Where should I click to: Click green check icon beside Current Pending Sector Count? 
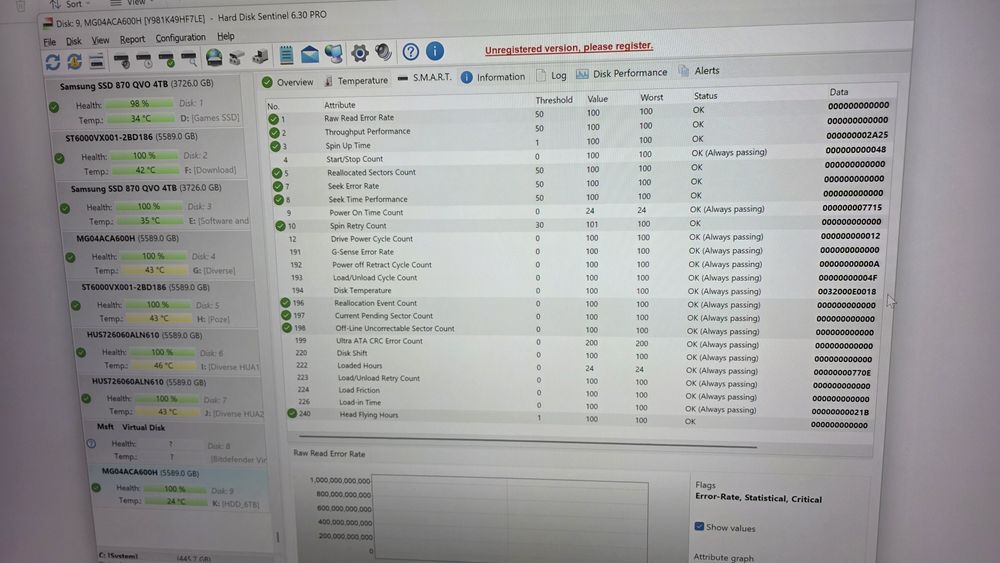coord(286,315)
